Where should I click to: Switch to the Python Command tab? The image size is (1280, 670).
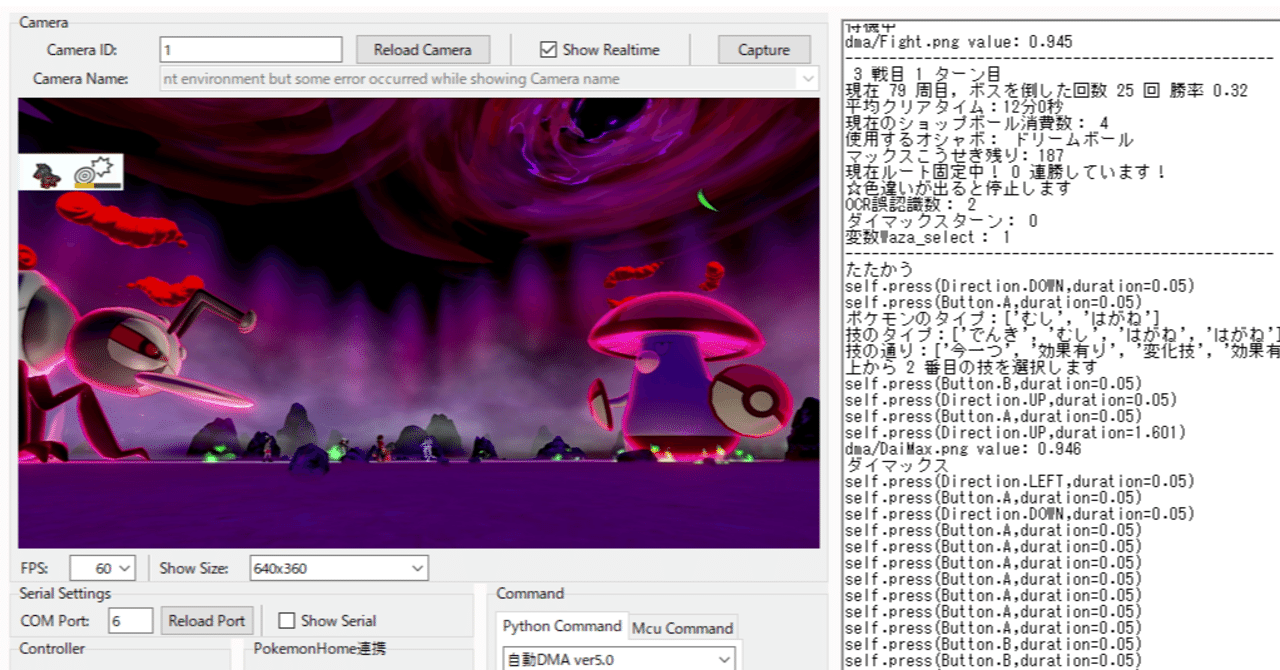pos(562,626)
